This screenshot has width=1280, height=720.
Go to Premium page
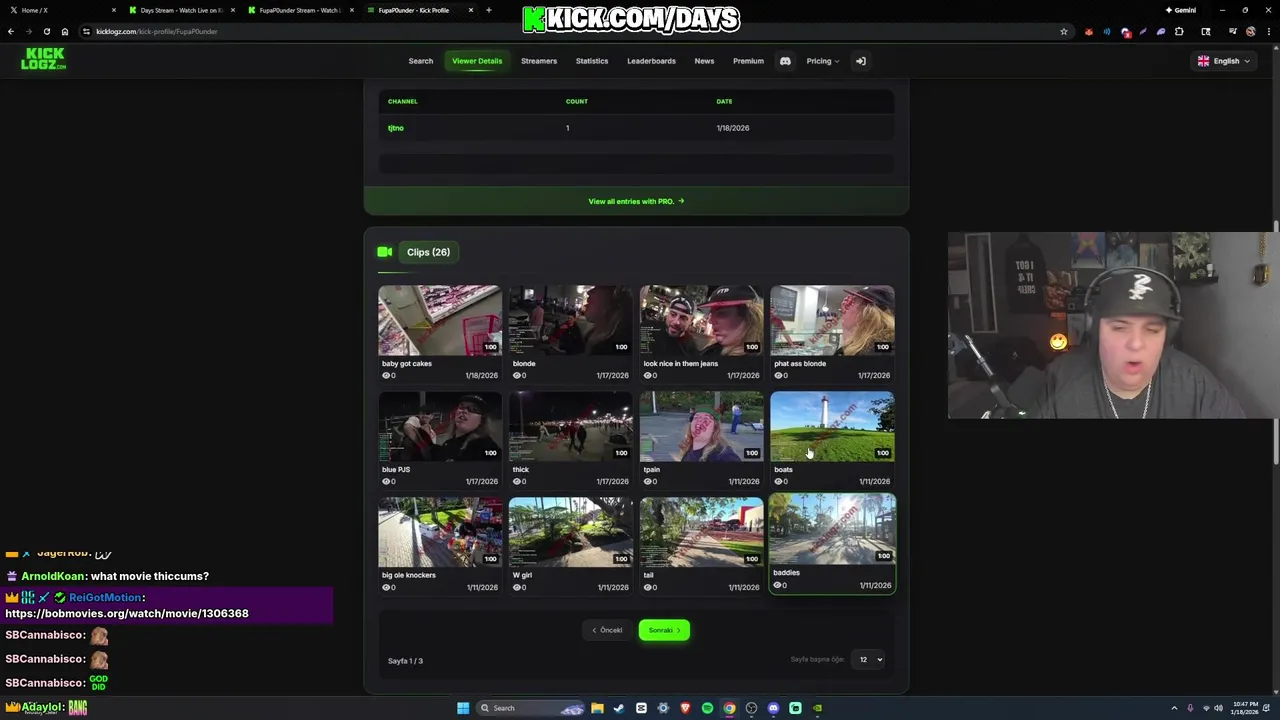(748, 61)
